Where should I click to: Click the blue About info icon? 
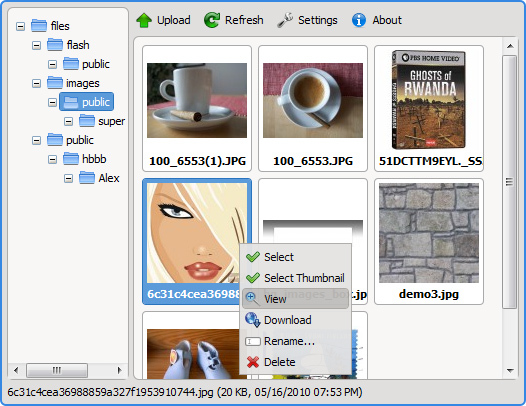point(359,20)
